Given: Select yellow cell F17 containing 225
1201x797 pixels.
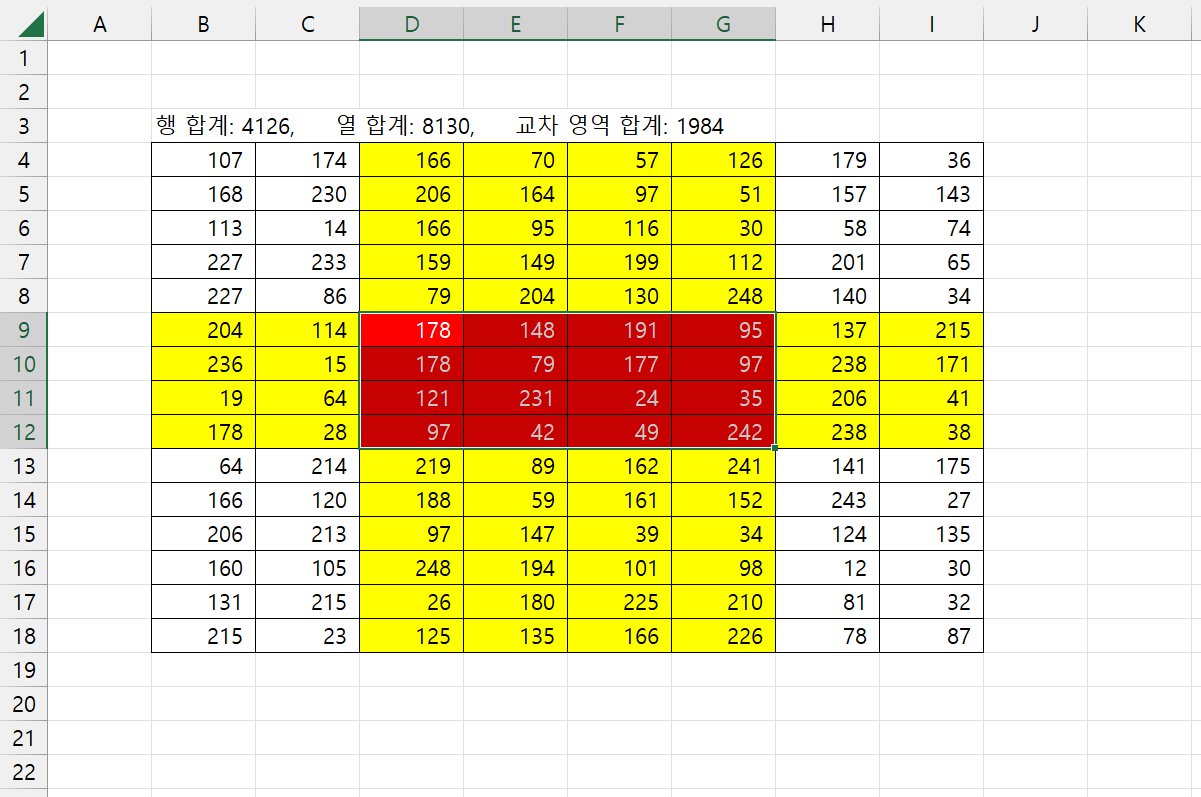Looking at the screenshot, I should click(619, 602).
